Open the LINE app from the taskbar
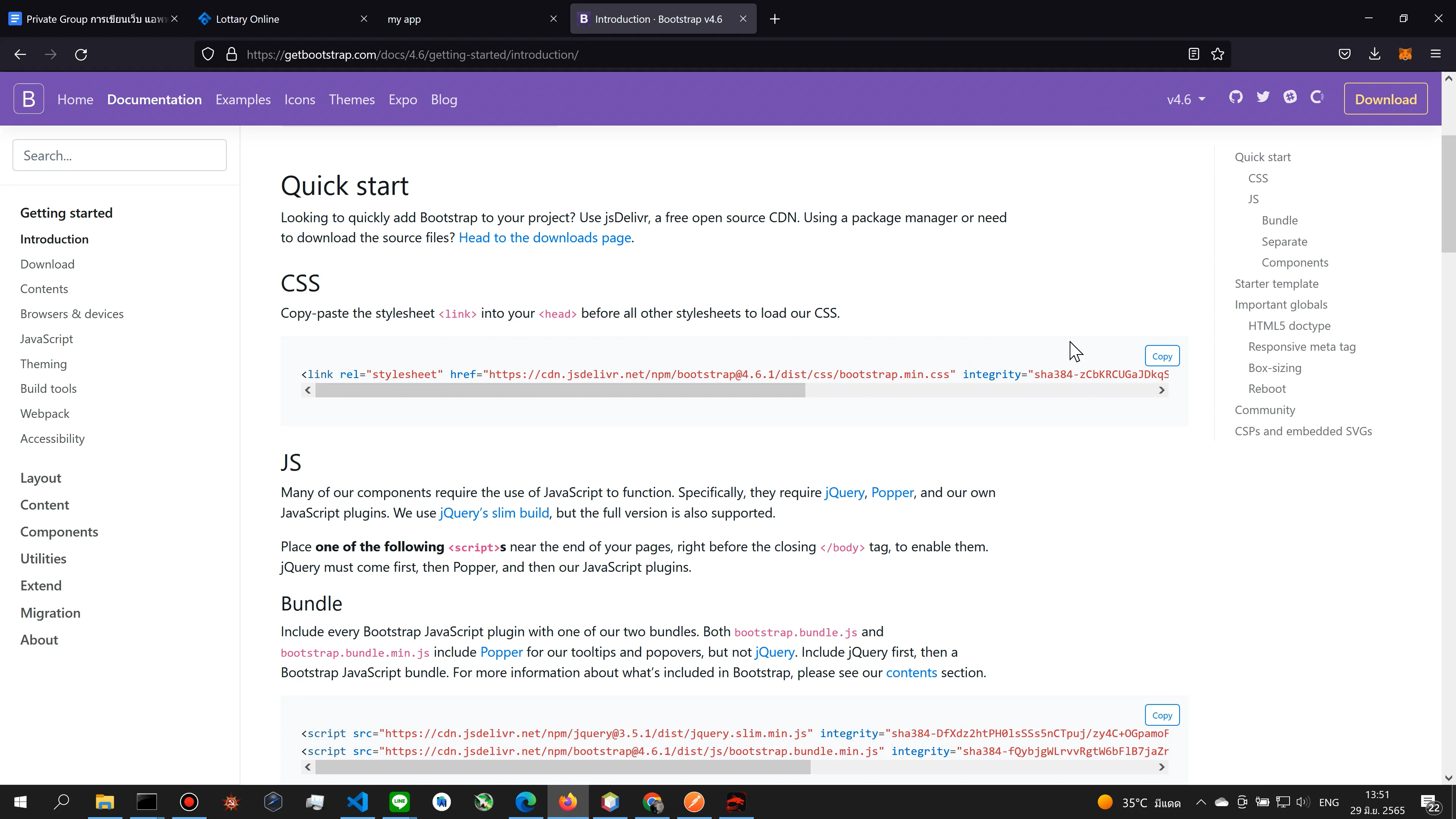Screen dimensions: 1456x819 [x=399, y=802]
